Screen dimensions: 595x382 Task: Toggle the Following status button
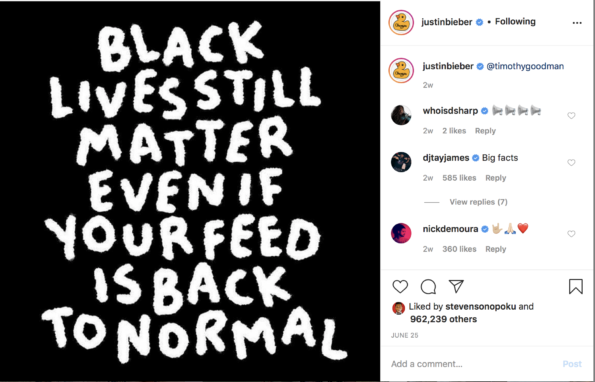pos(515,22)
